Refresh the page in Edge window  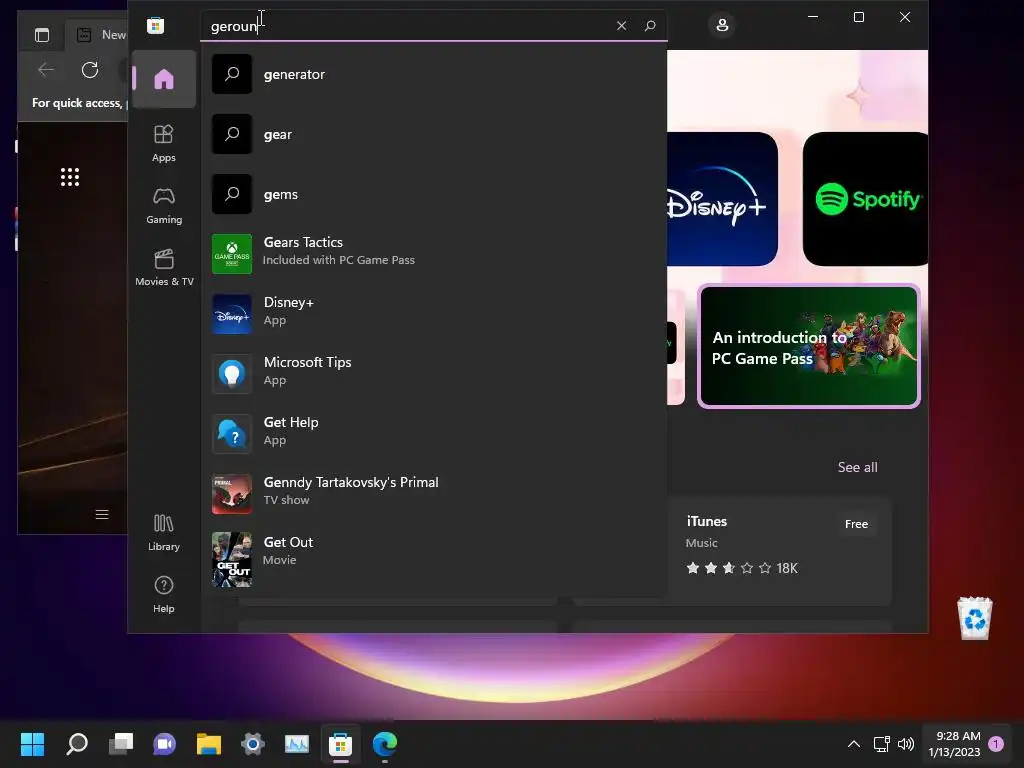coord(90,70)
